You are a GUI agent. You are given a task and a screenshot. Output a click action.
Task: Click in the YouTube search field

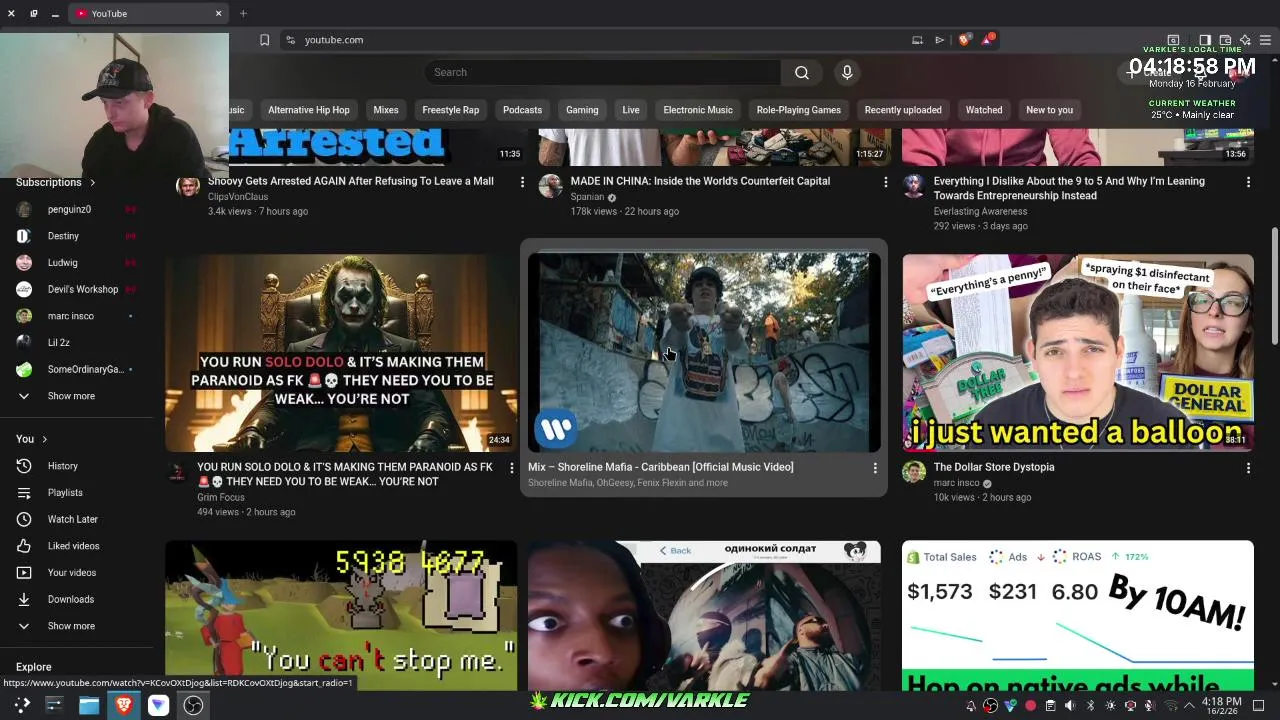coord(603,72)
